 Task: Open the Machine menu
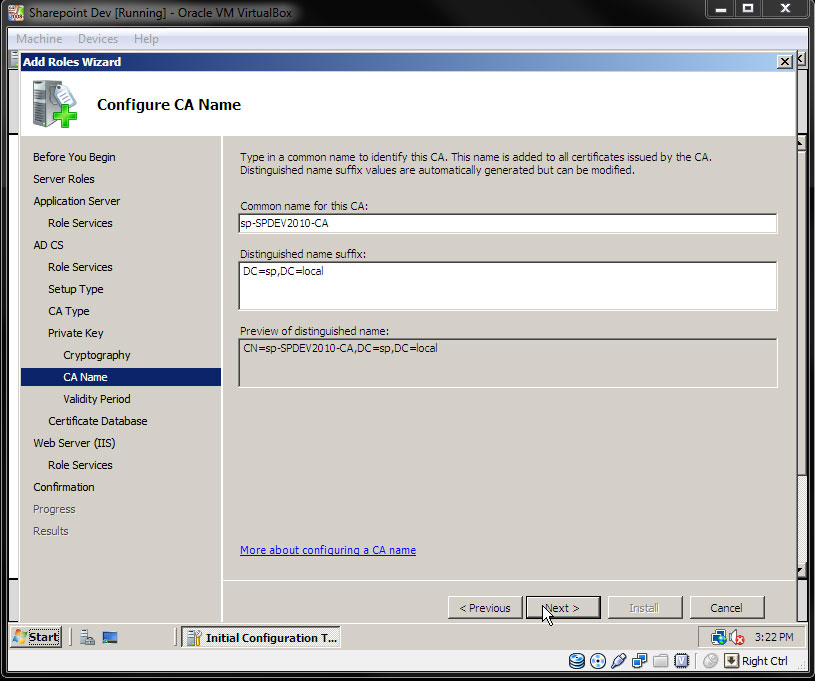pos(39,39)
